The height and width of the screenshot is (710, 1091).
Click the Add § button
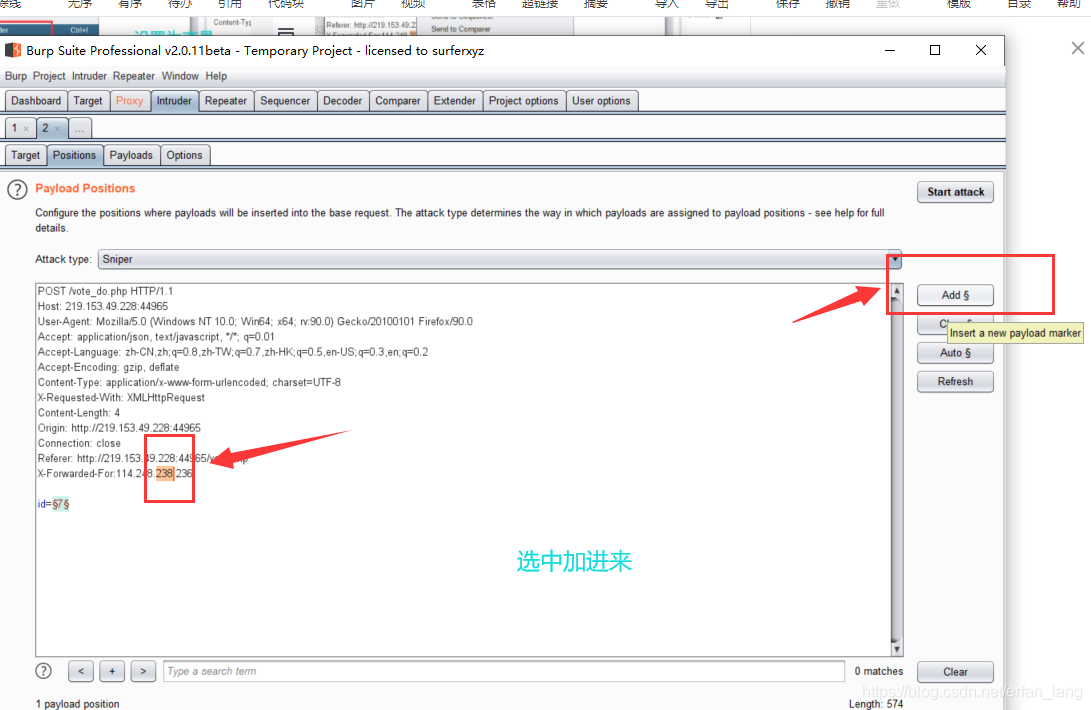pyautogui.click(x=955, y=295)
